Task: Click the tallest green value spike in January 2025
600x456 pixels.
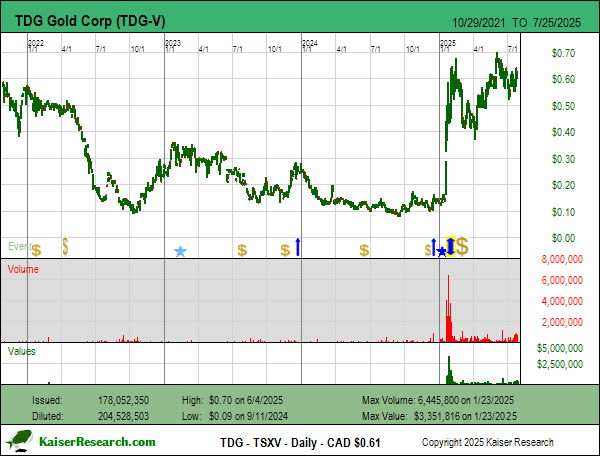Action: click(449, 370)
